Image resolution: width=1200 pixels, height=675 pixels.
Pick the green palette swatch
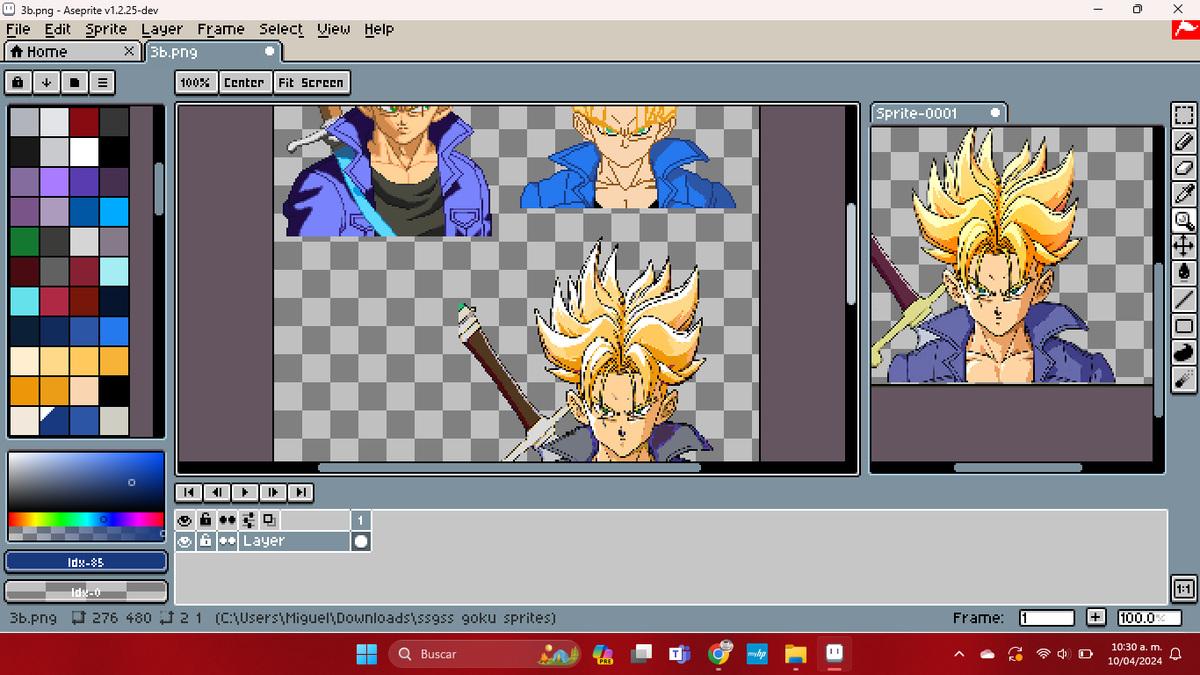pyautogui.click(x=24, y=242)
